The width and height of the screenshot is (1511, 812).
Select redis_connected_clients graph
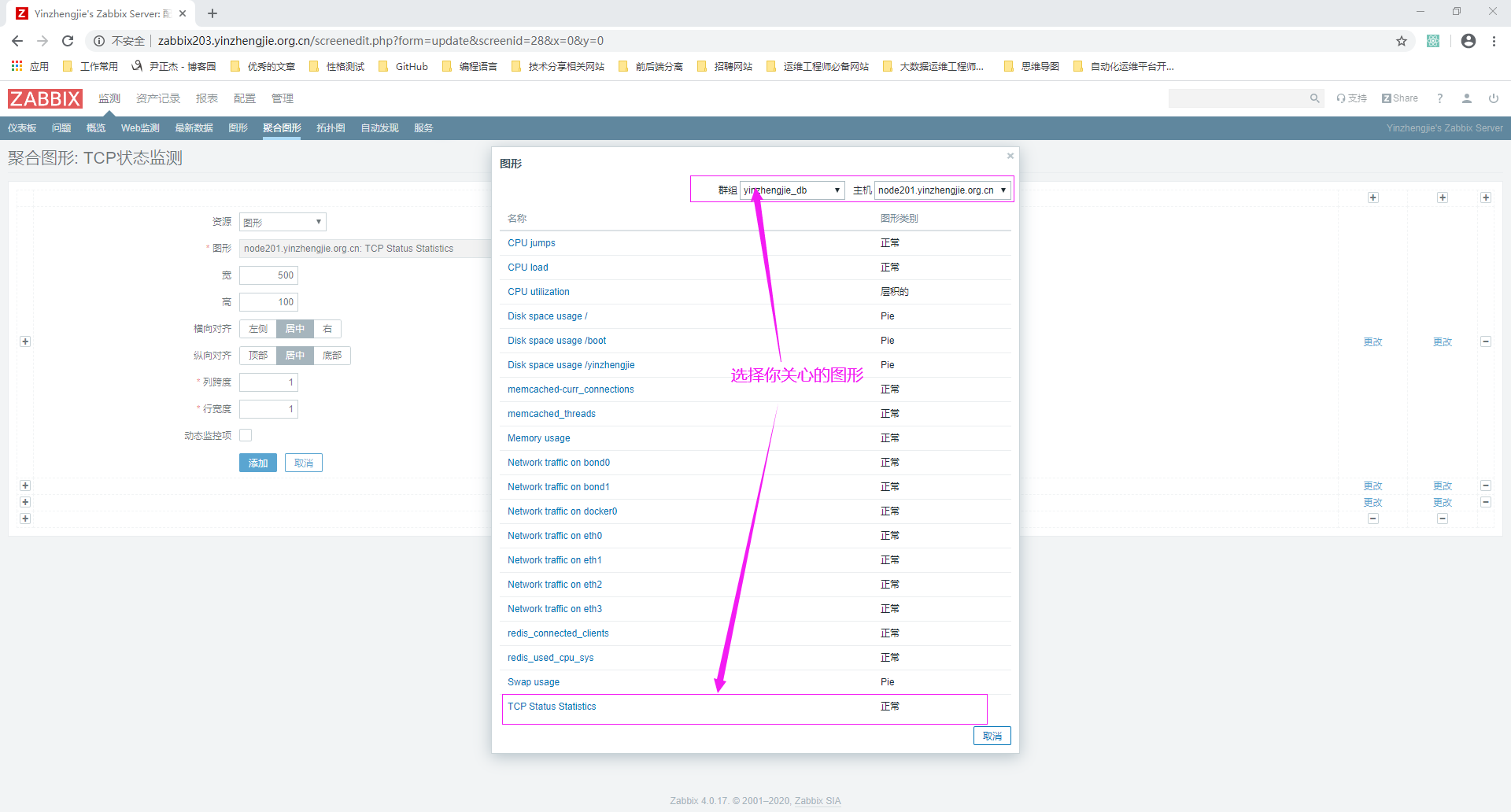558,633
